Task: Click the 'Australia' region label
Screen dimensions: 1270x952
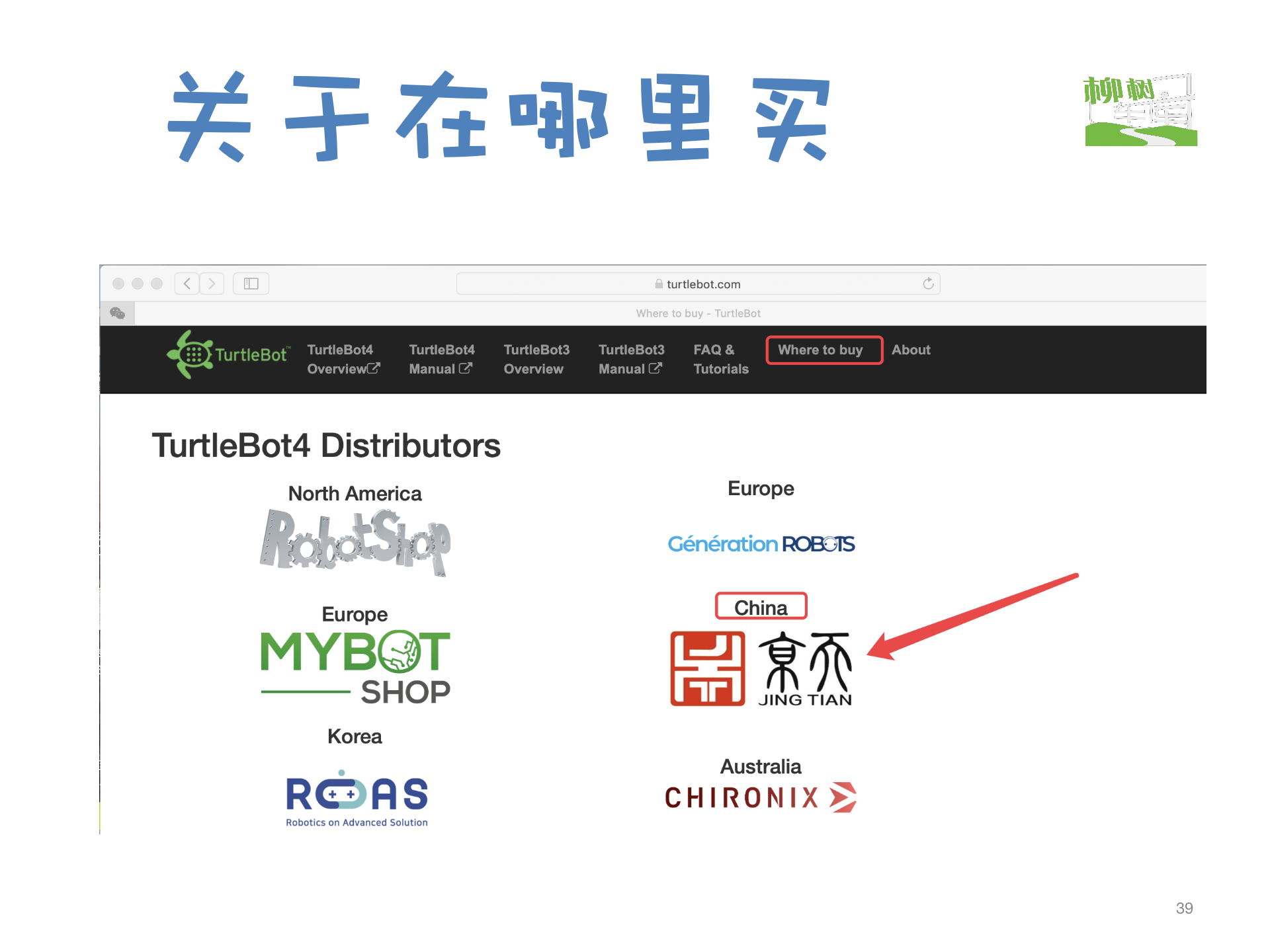Action: 761,767
